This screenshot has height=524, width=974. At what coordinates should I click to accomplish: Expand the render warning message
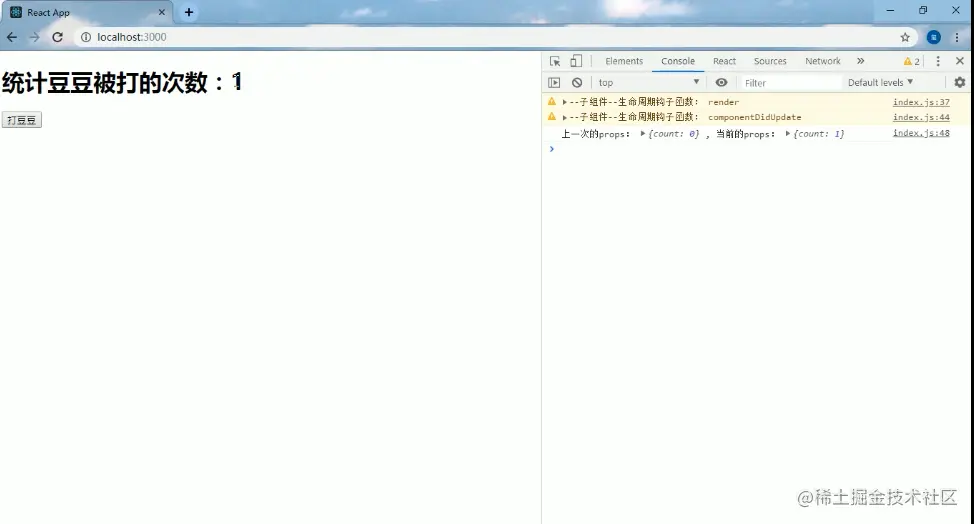tap(564, 102)
